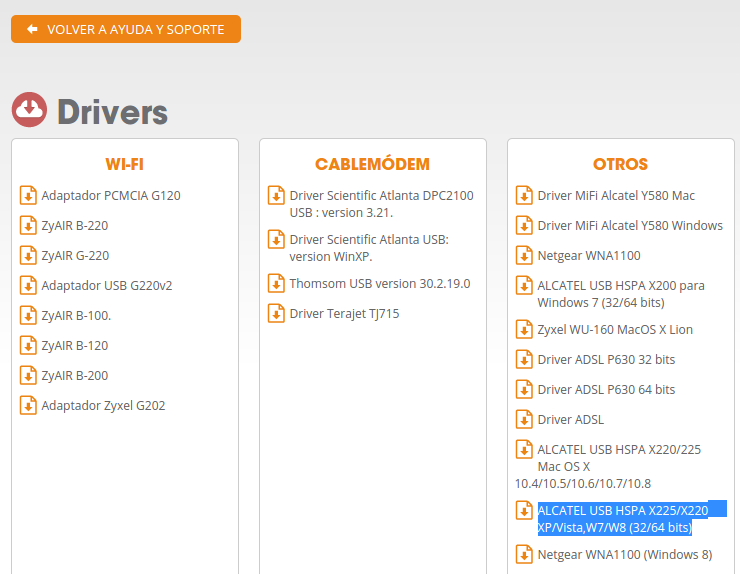Open the ZyAIR B-220 driver link
This screenshot has width=740, height=574.
pyautogui.click(x=75, y=226)
